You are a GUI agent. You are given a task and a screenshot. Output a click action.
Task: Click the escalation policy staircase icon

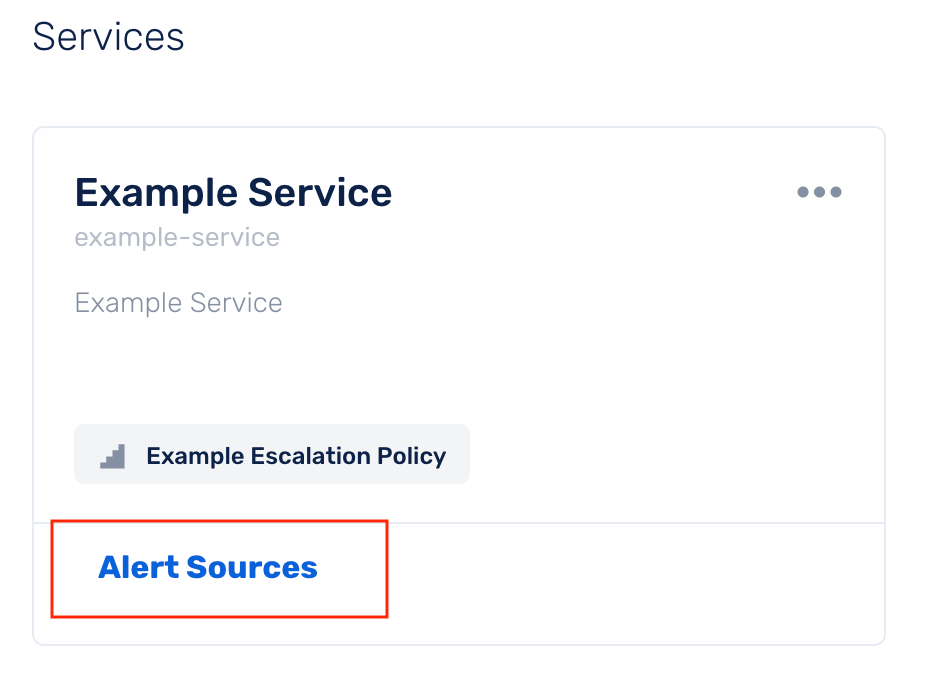pos(112,456)
